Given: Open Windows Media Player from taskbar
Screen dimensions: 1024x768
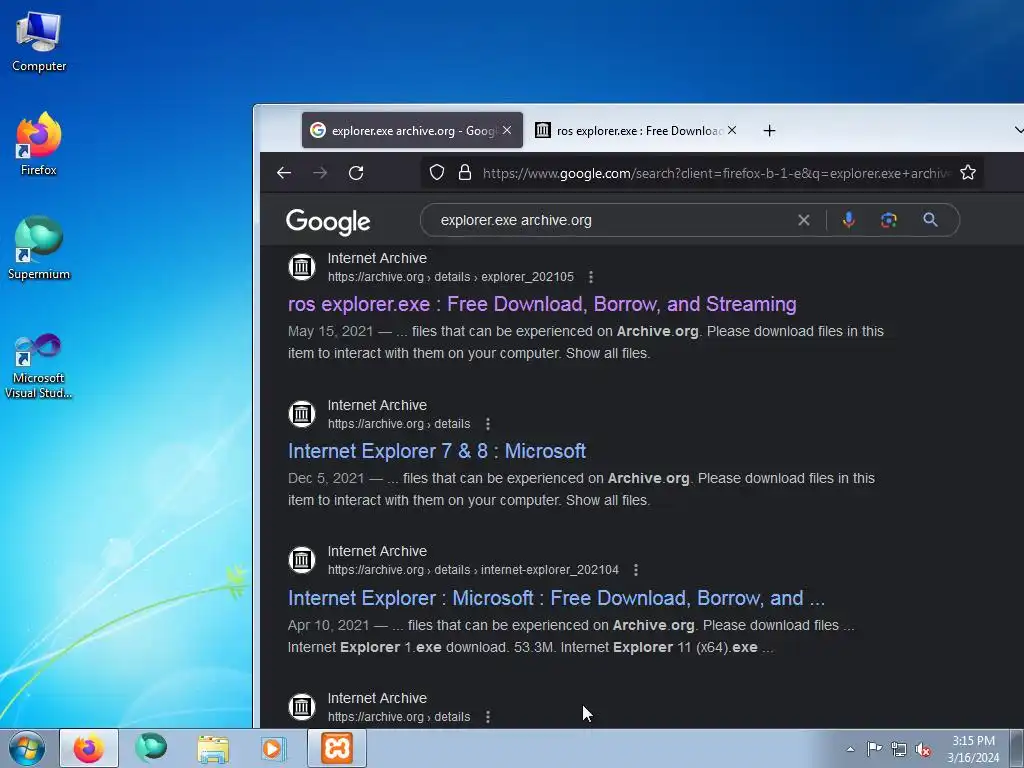Looking at the screenshot, I should click(x=273, y=748).
